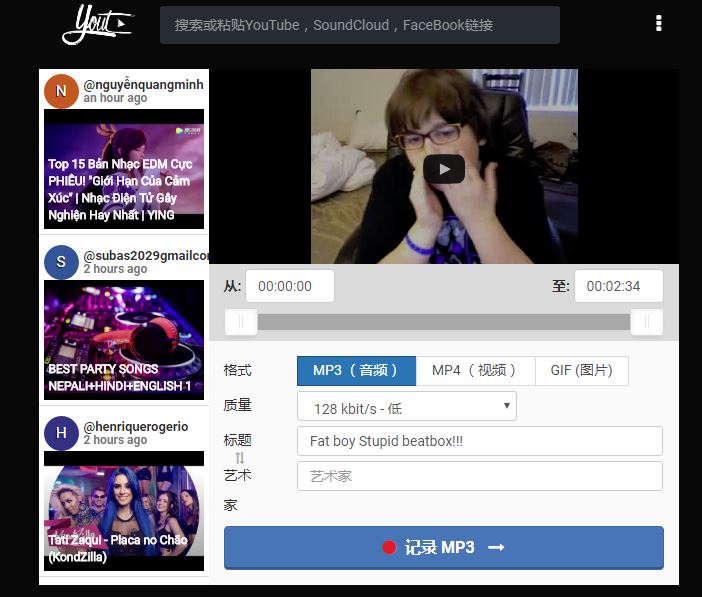Click the right trim slider handle
The height and width of the screenshot is (597, 702).
pyautogui.click(x=647, y=322)
